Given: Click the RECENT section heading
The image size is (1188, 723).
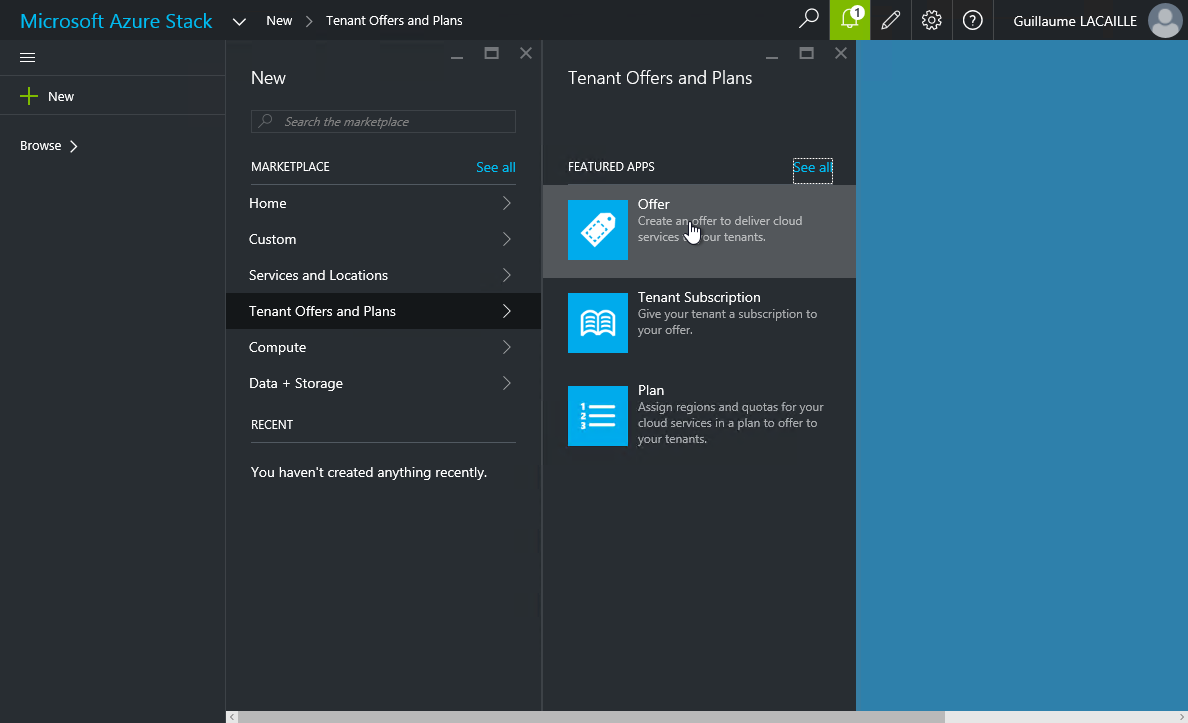Looking at the screenshot, I should point(272,424).
